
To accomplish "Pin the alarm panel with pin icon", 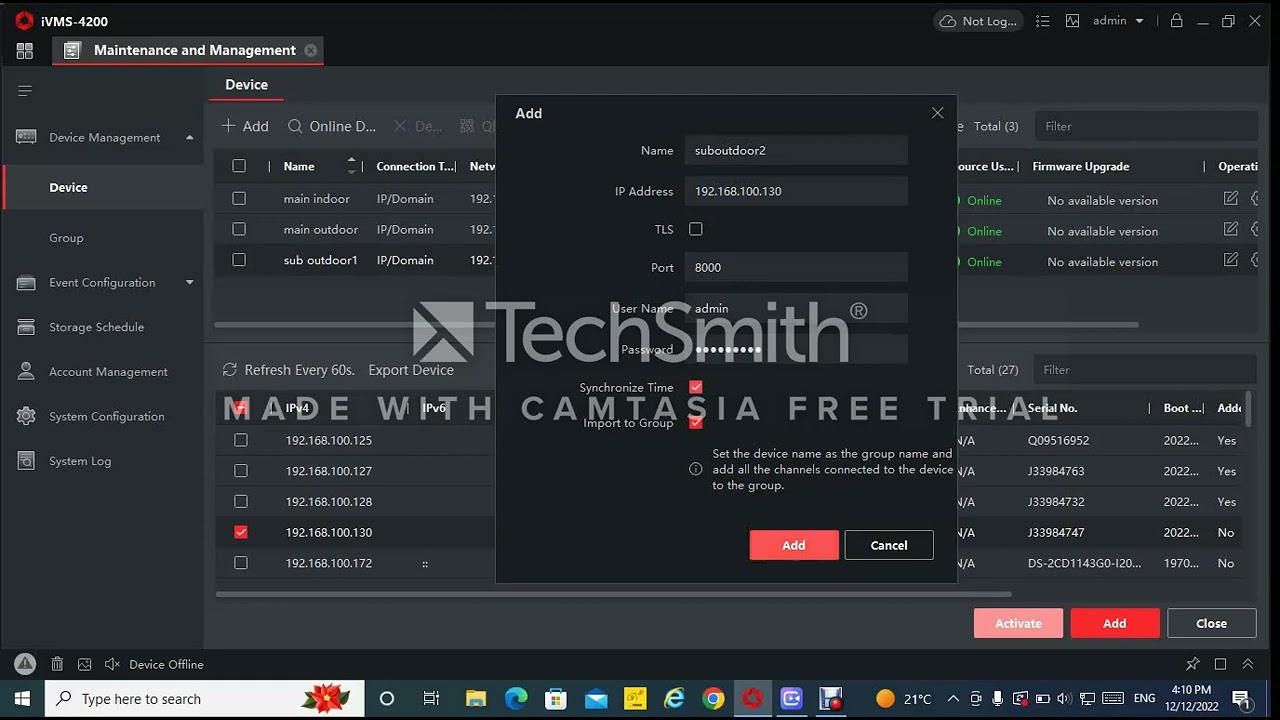I will point(1192,664).
